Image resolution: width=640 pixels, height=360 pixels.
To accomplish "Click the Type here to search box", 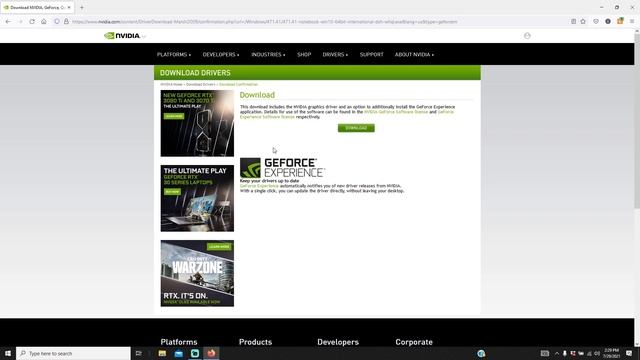I will 73,353.
